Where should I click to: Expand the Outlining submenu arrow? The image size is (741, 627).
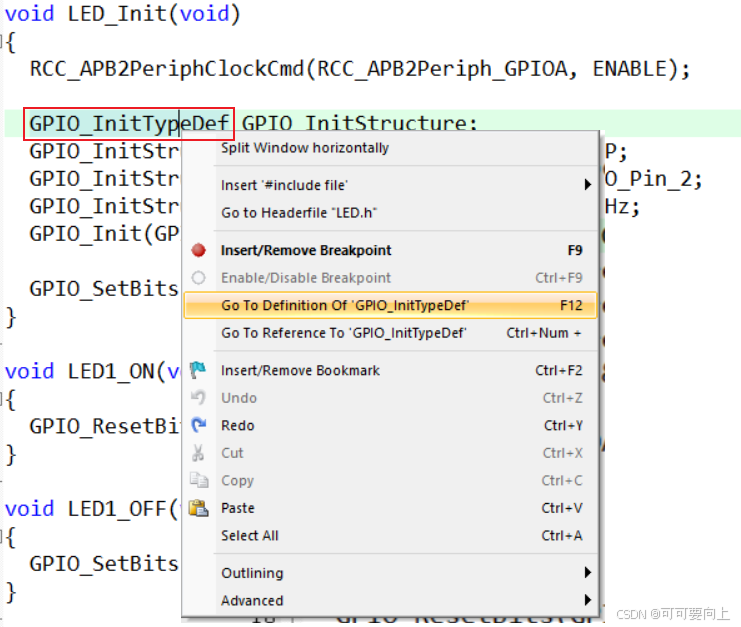[587, 573]
